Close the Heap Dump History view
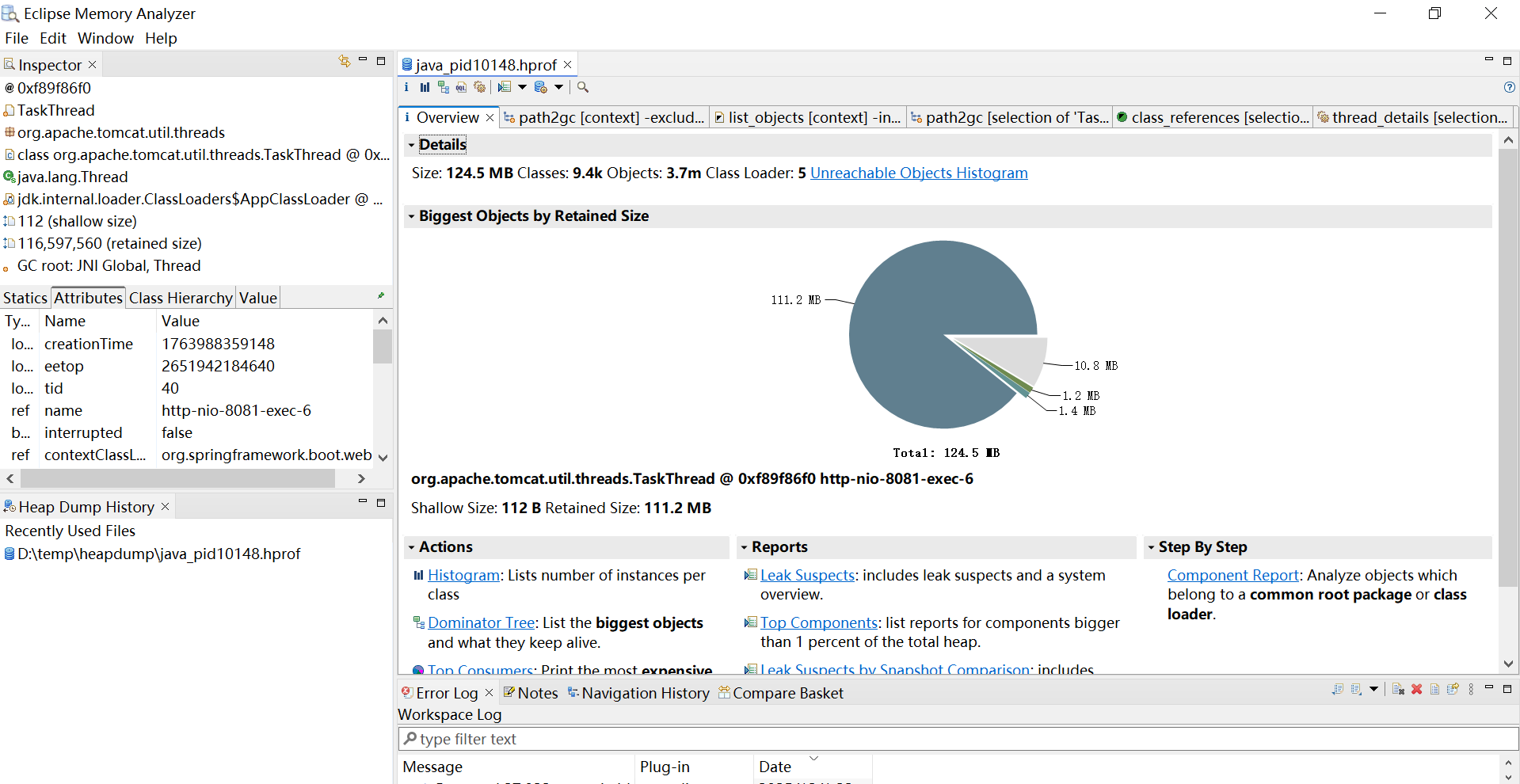The image size is (1520, 784). (165, 506)
